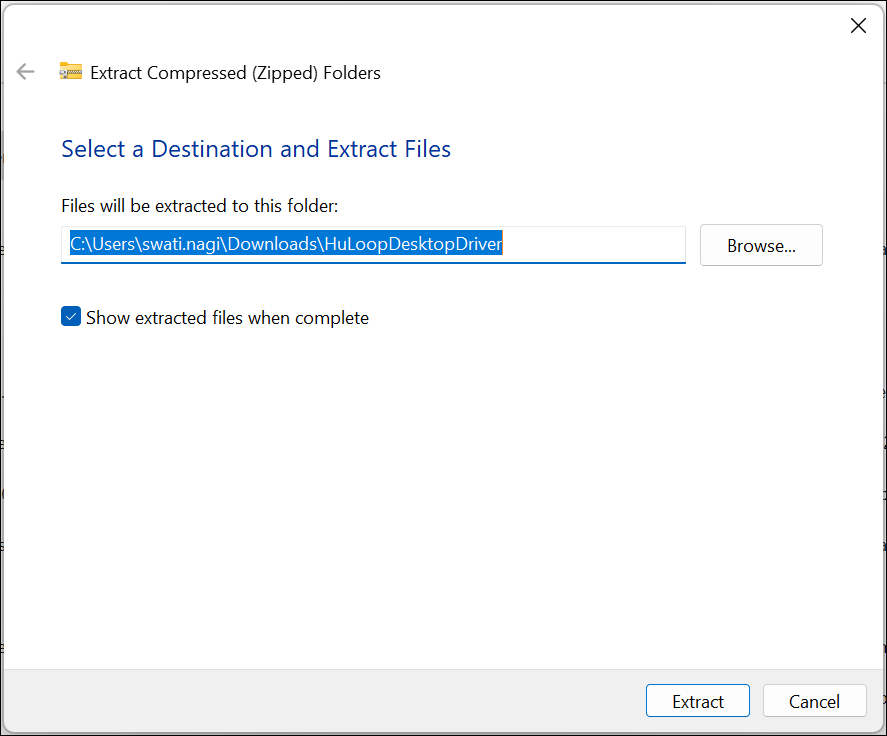The width and height of the screenshot is (887, 736).
Task: Click 'C:\Users' at the start of the path
Action: (x=102, y=245)
